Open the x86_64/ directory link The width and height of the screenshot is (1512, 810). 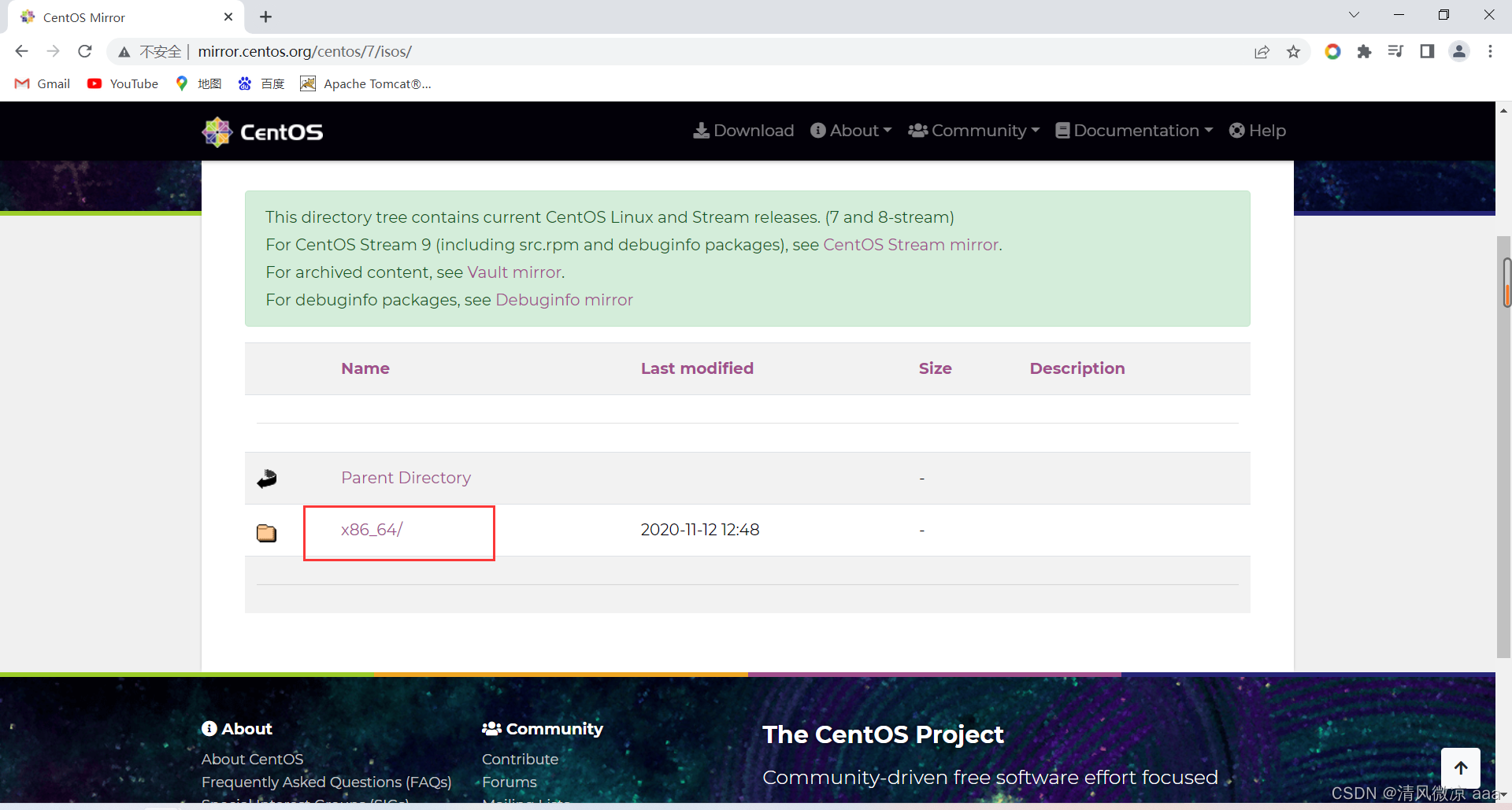click(x=372, y=530)
